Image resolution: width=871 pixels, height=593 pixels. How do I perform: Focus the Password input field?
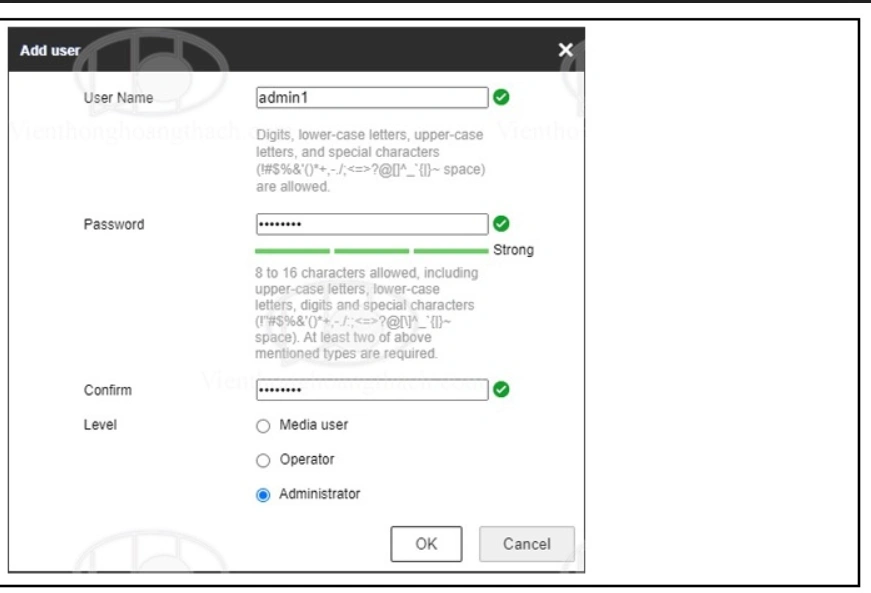[371, 224]
